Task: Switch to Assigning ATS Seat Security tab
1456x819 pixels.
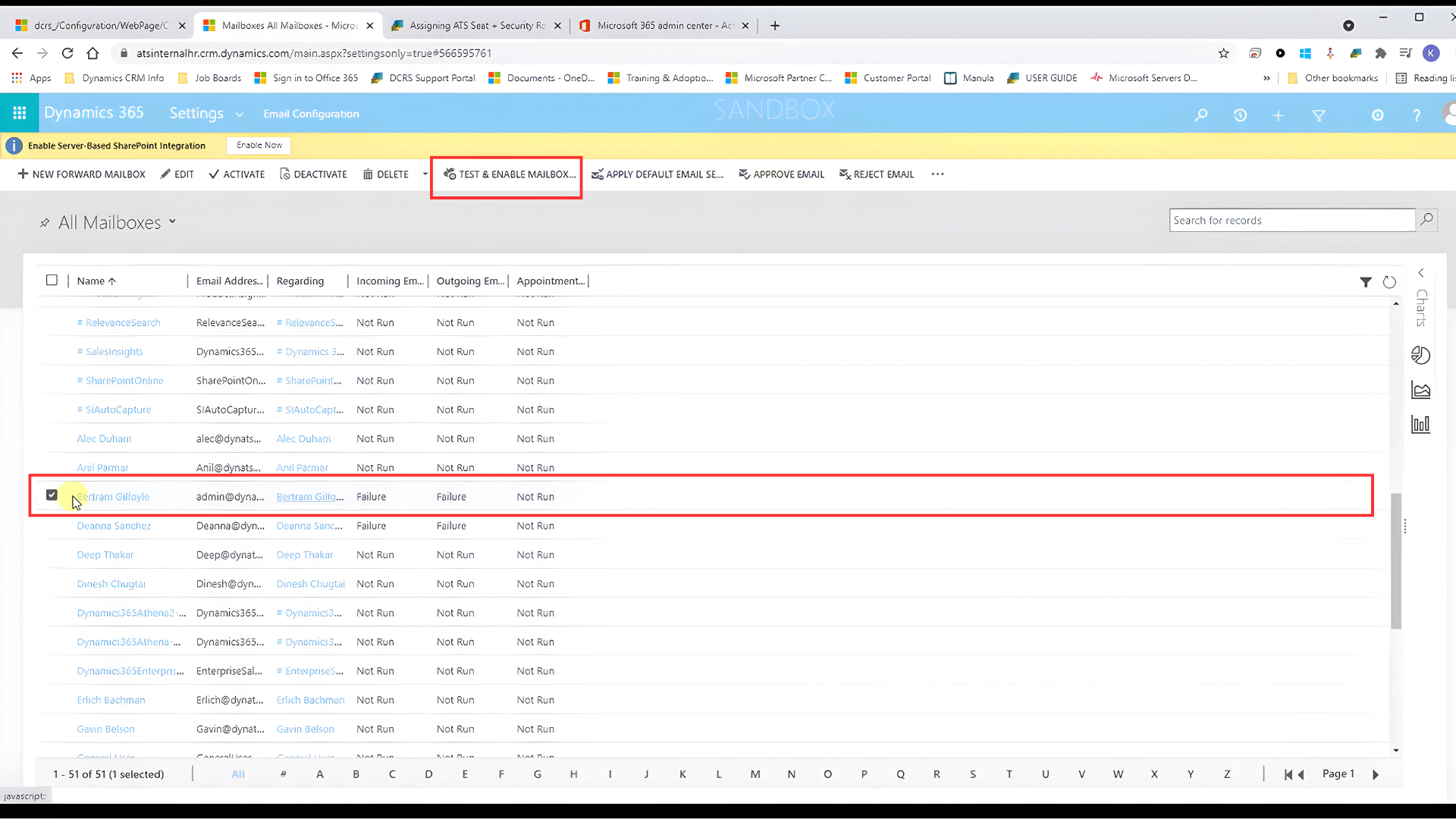Action: click(x=476, y=26)
